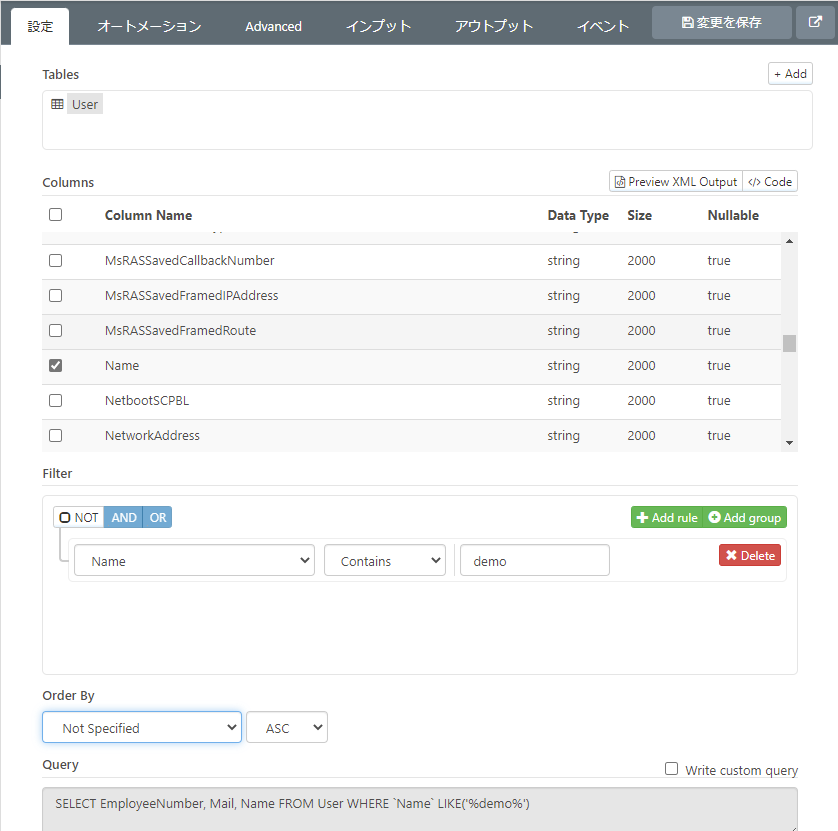Check the MsRASSavedFramedIPAddress column checkbox
This screenshot has width=838, height=831.
[x=56, y=296]
